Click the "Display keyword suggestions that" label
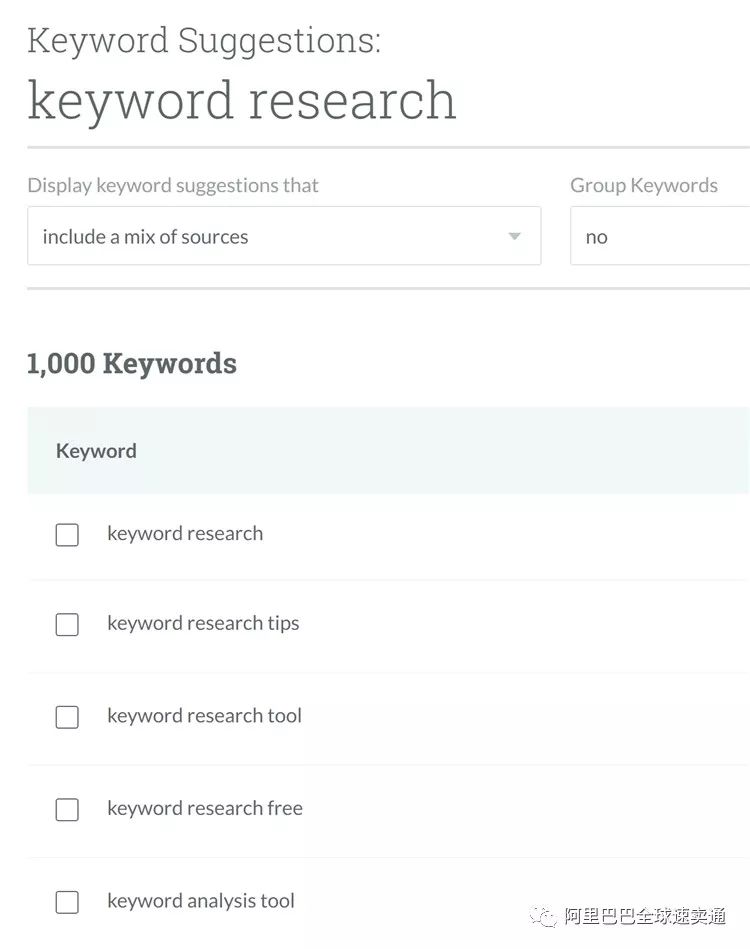The width and height of the screenshot is (750, 949). pyautogui.click(x=173, y=185)
